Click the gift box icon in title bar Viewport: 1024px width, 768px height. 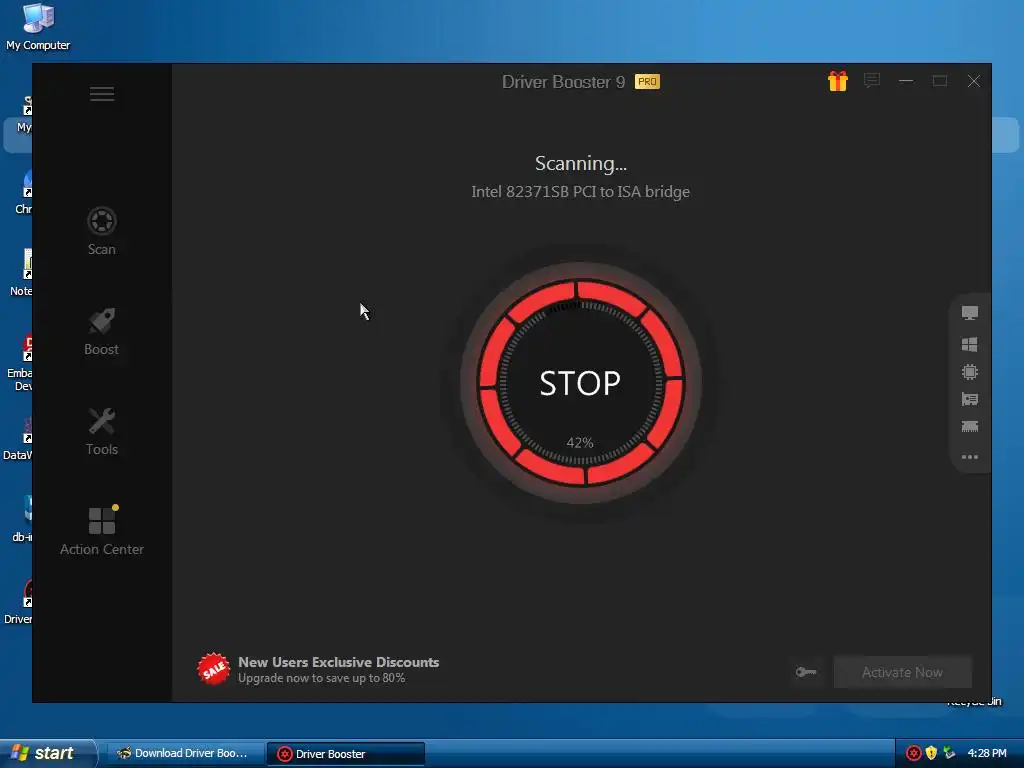tap(838, 81)
